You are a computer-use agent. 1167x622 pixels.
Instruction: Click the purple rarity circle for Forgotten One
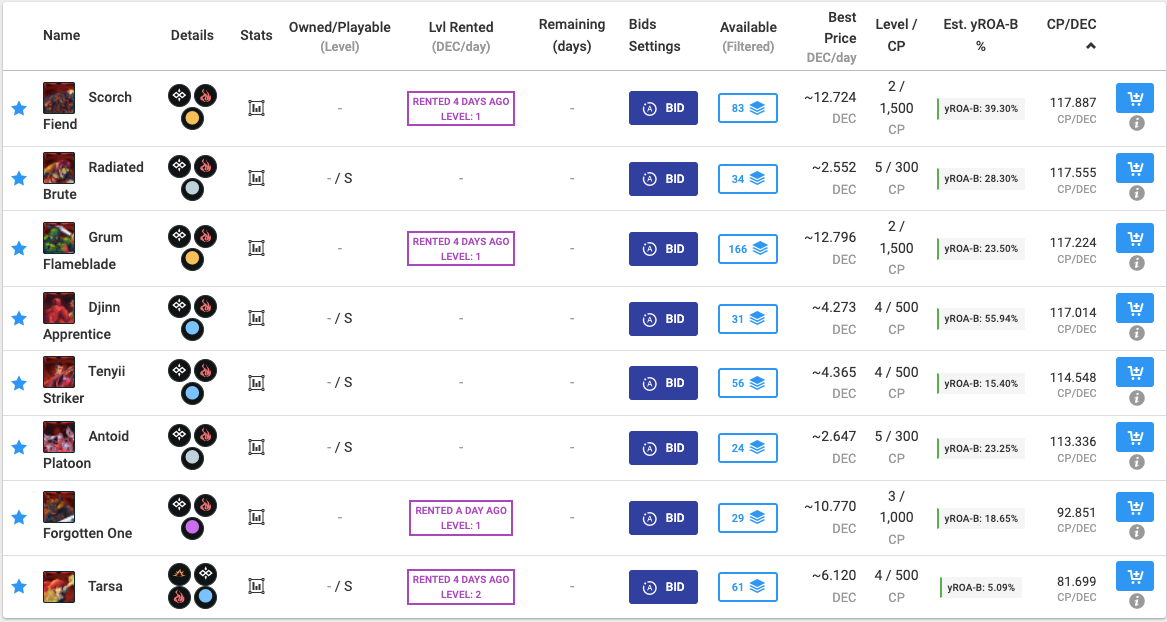(192, 528)
